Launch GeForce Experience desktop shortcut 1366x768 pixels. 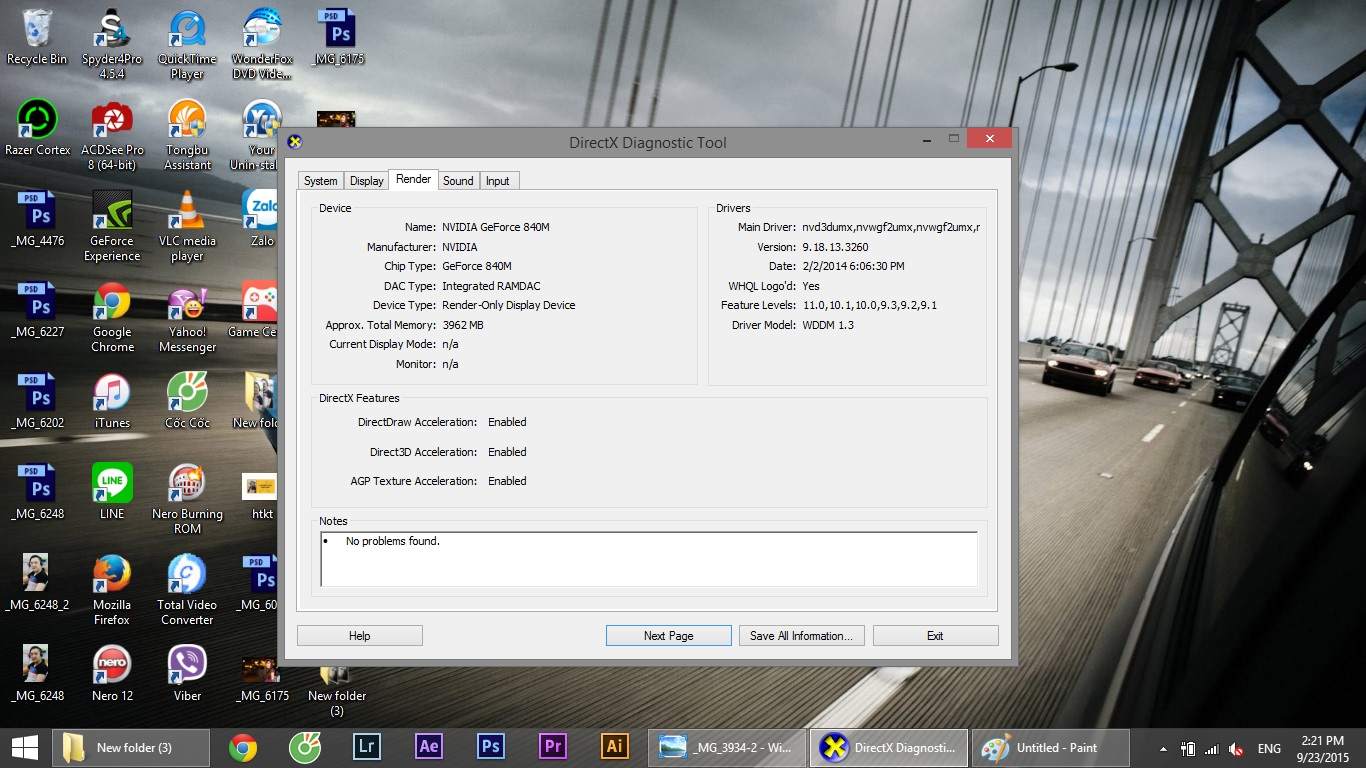pos(112,226)
